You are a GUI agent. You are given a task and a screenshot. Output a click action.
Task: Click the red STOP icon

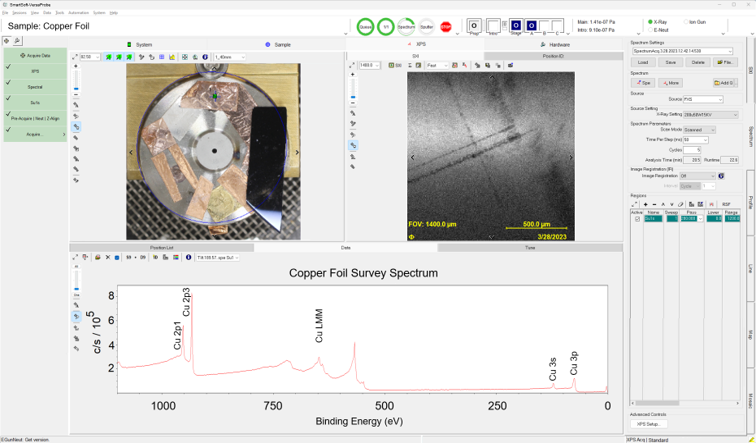(446, 27)
